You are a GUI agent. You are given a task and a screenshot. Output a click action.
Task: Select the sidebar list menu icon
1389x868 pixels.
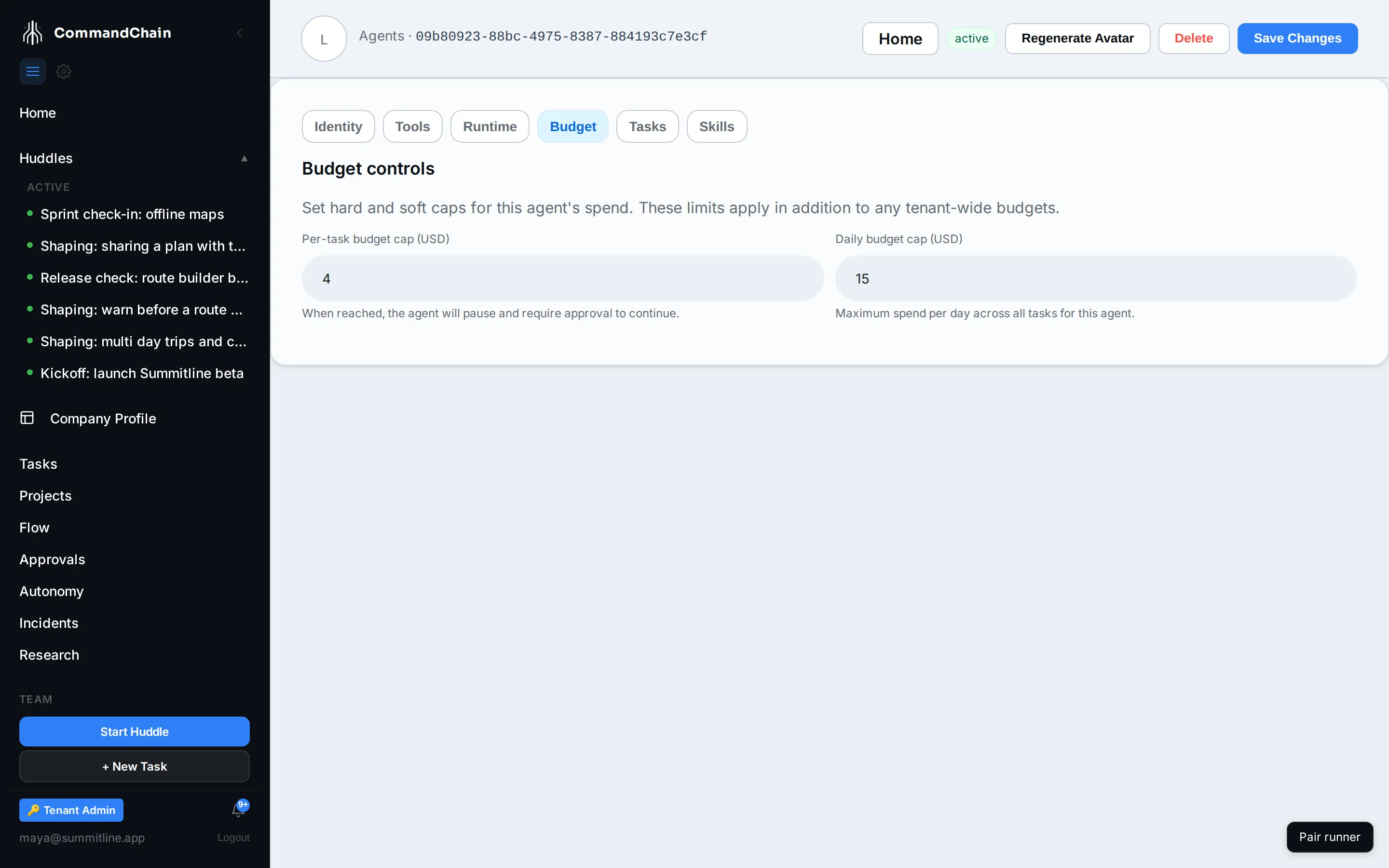33,71
